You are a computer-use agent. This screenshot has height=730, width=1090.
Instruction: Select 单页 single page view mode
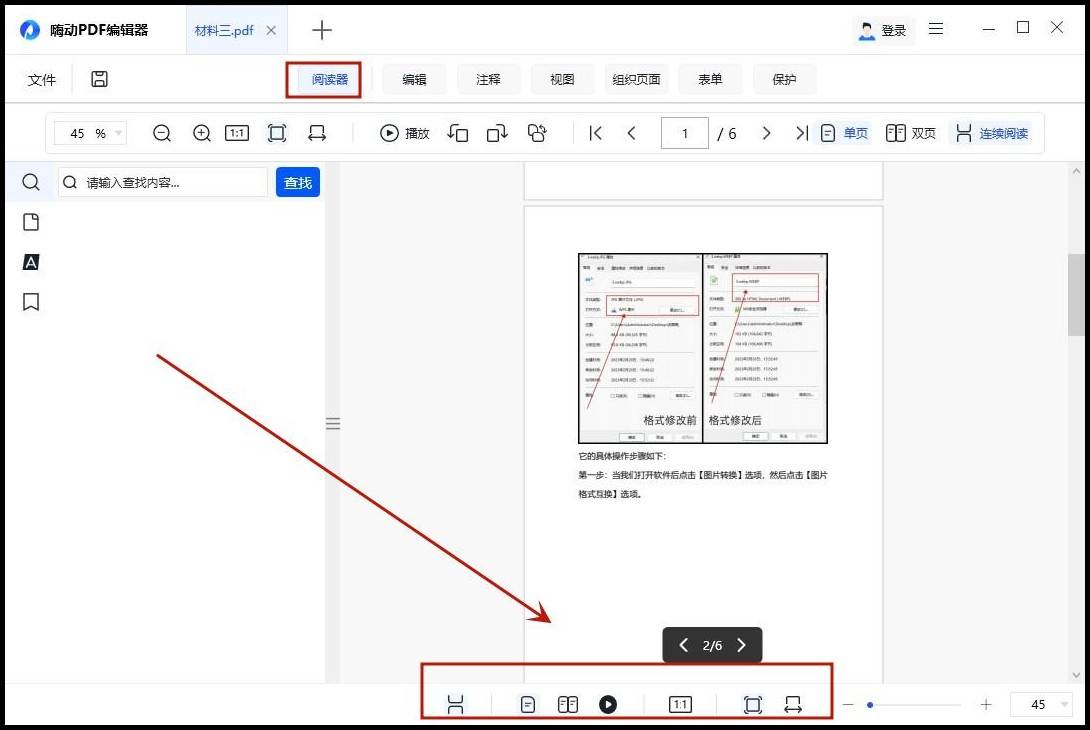845,133
